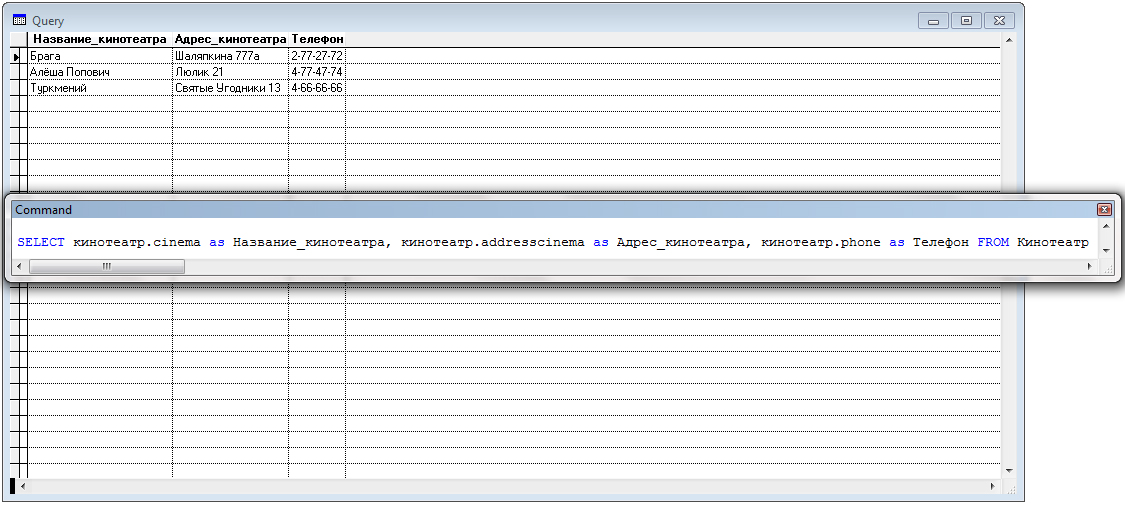Select the cell Туркмений
The image size is (1125, 507).
coord(100,87)
